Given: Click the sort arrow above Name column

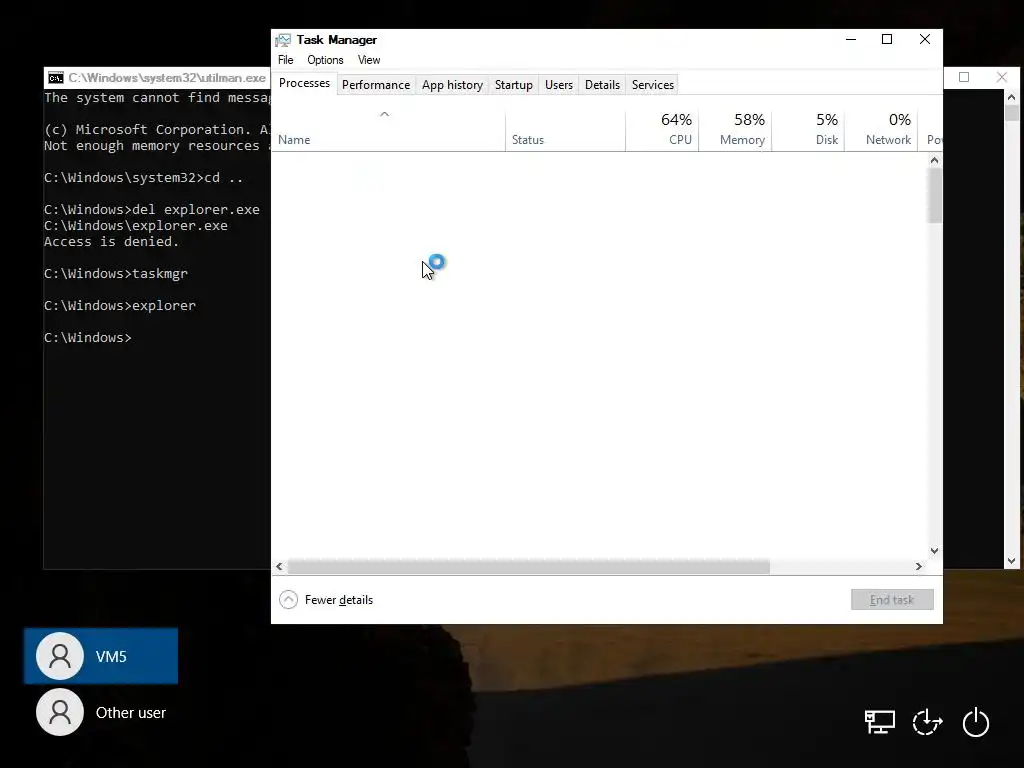Looking at the screenshot, I should point(385,114).
